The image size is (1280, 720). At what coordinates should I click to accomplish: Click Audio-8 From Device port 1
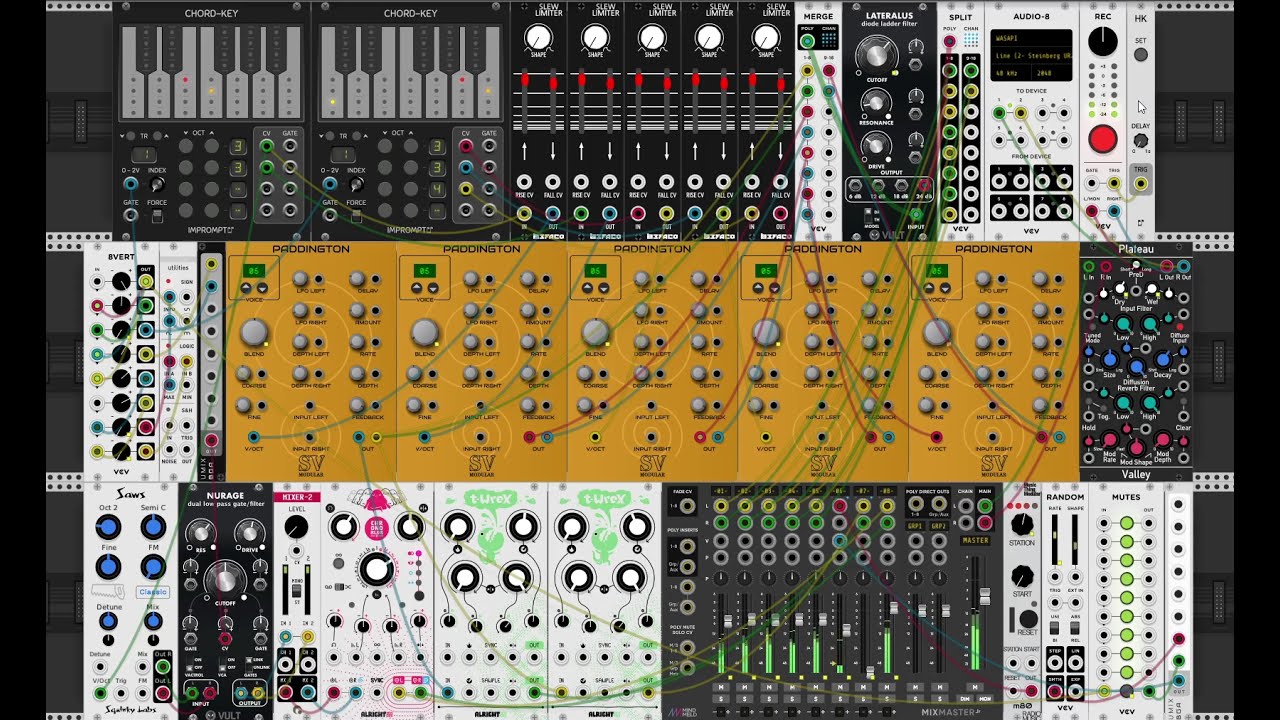[x=999, y=182]
